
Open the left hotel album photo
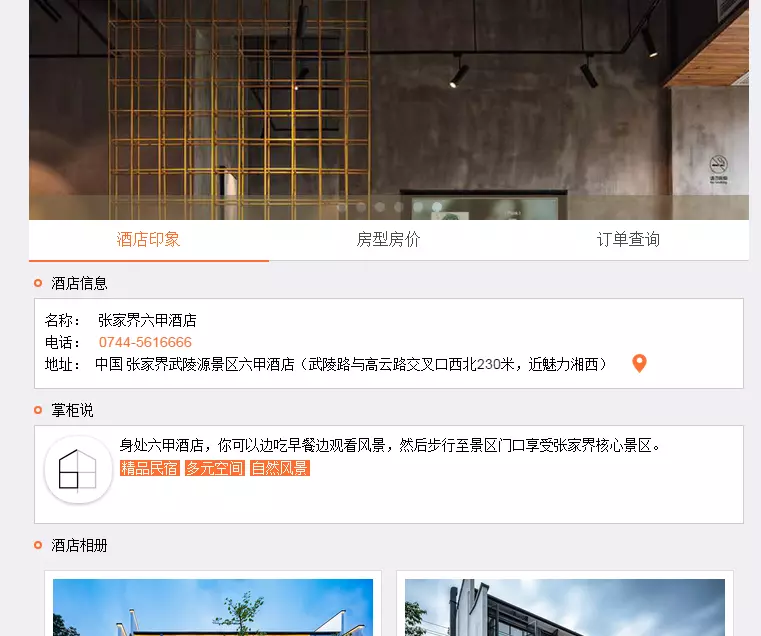click(x=213, y=607)
